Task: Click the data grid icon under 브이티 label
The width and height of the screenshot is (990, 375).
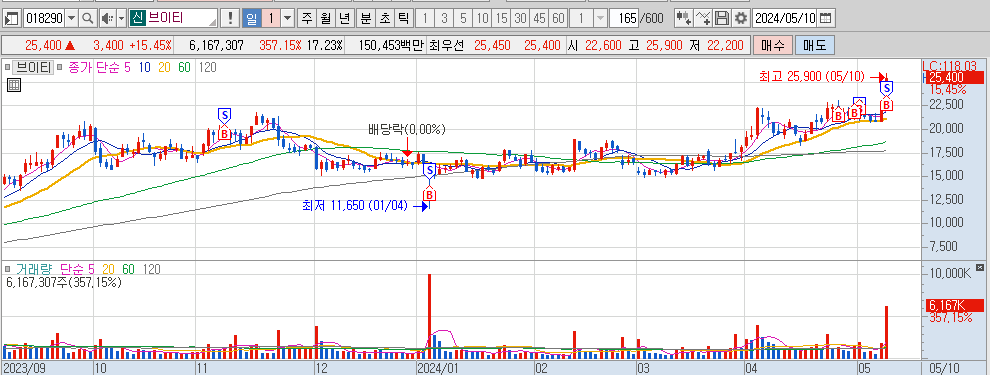Action: click(x=14, y=85)
